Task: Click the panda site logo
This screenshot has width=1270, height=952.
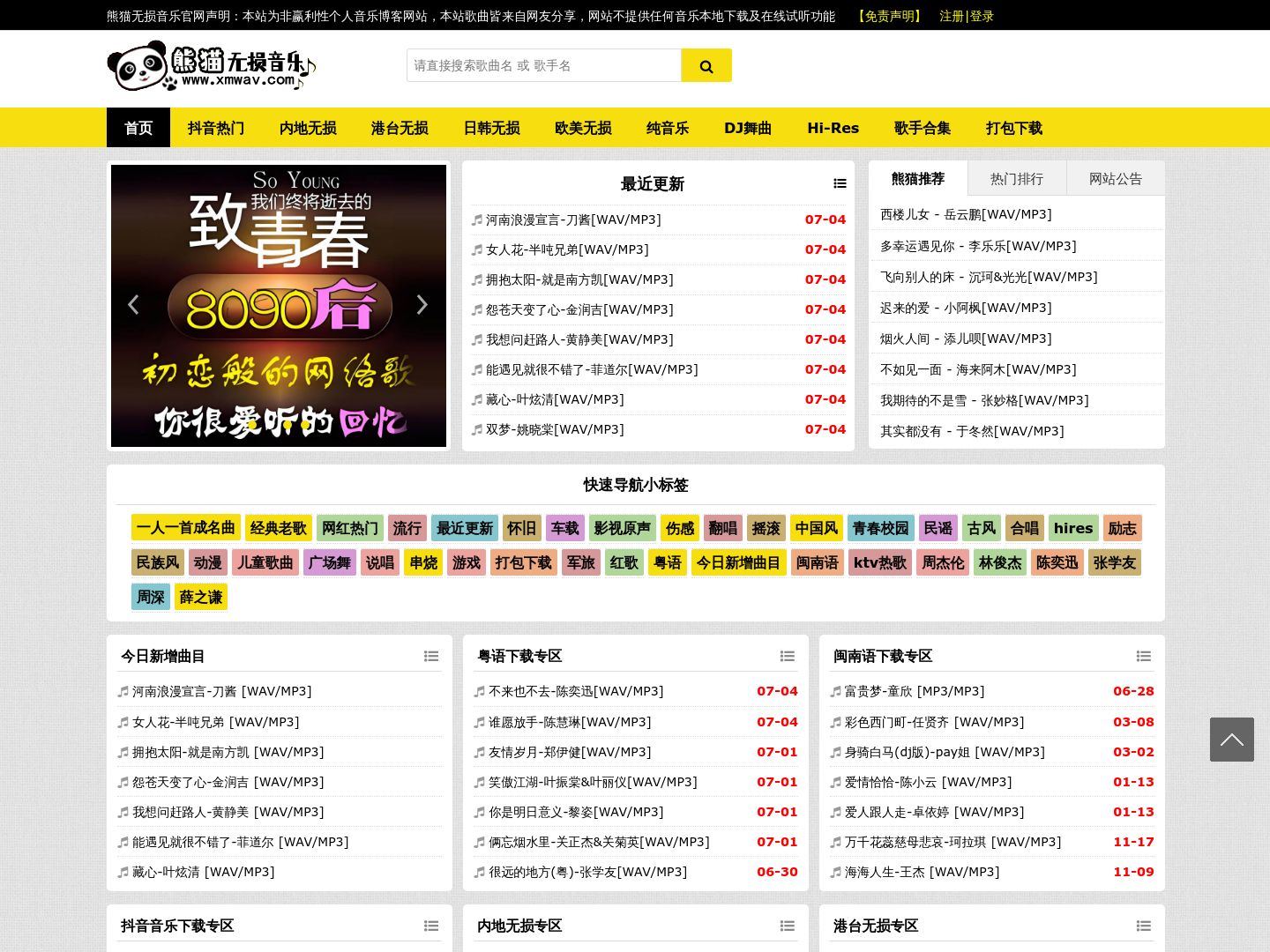Action: [211, 67]
